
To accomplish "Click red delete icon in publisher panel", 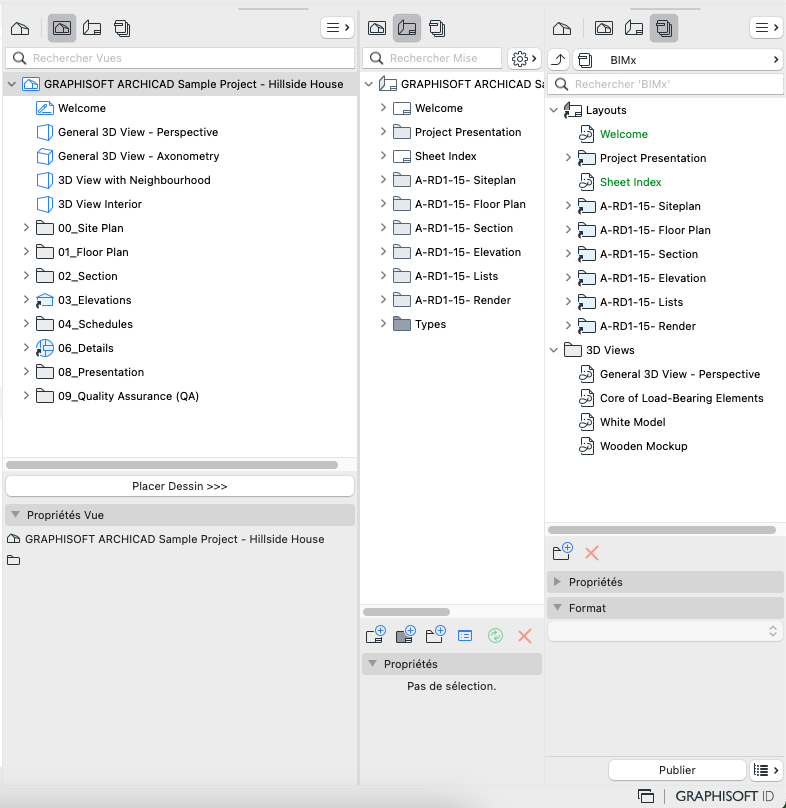I will [592, 553].
